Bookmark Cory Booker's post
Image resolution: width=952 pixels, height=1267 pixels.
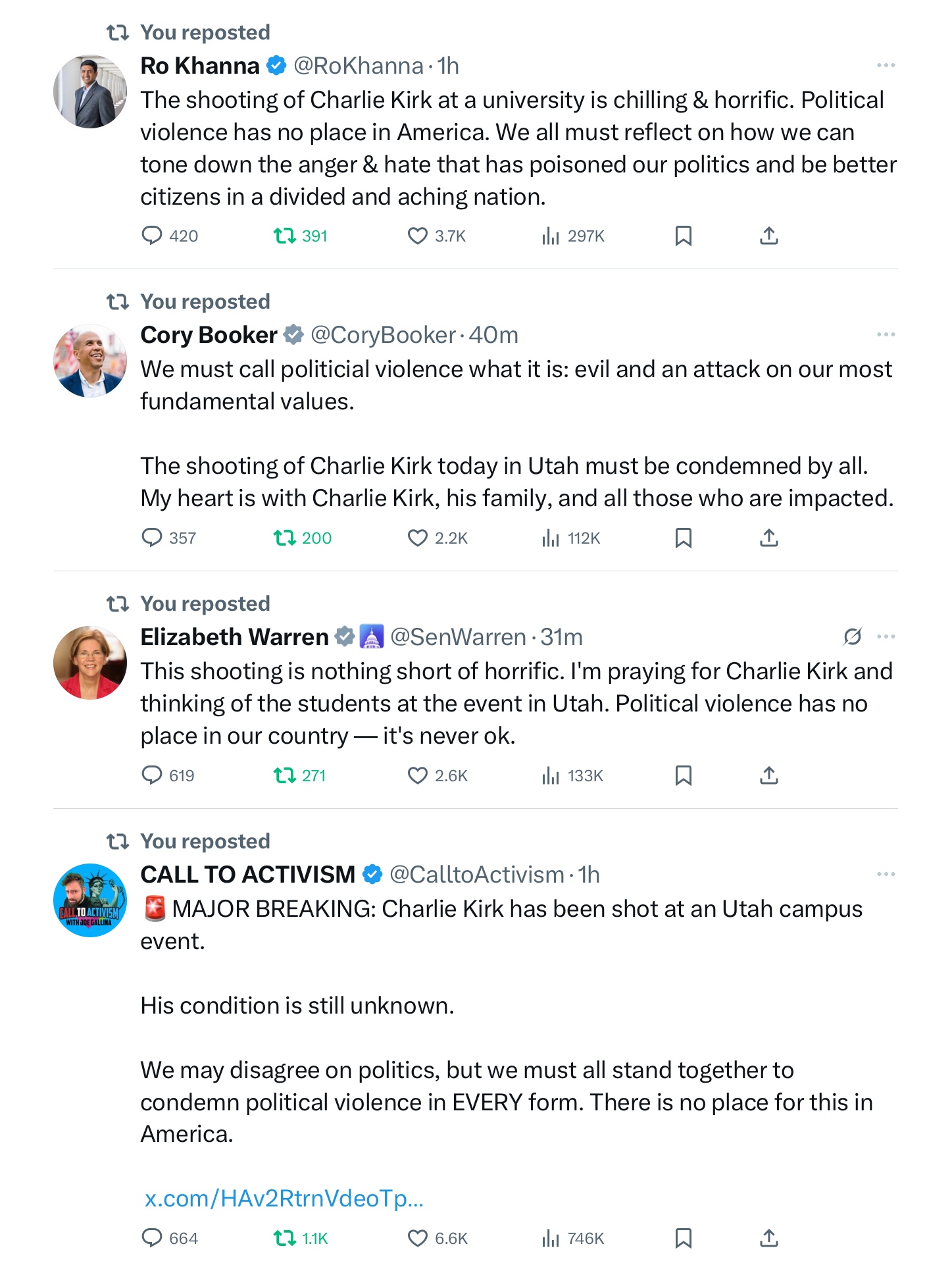(683, 538)
